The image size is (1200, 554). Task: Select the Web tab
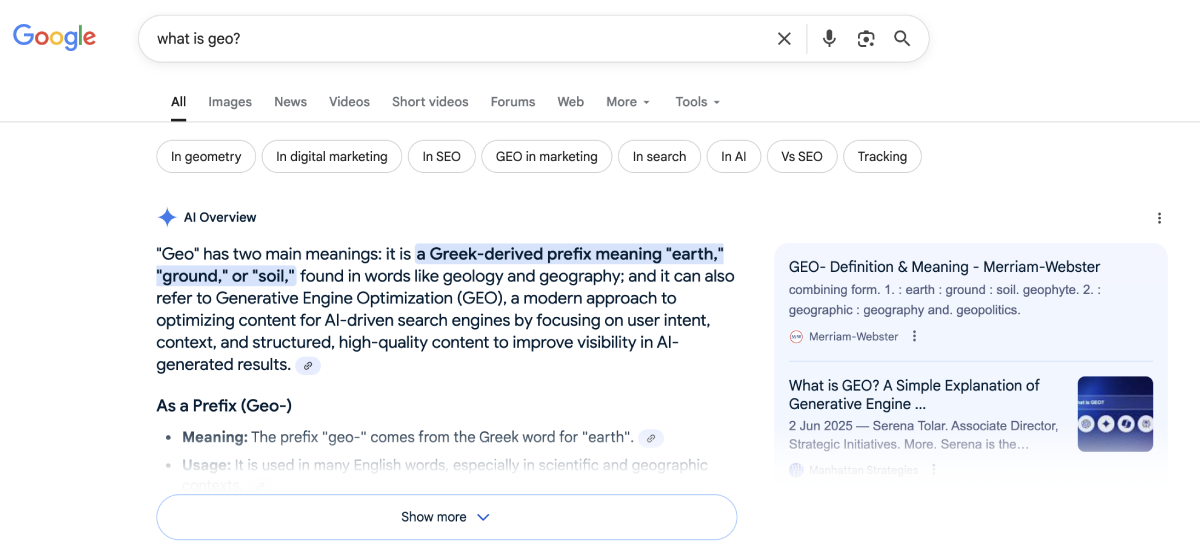coord(570,102)
